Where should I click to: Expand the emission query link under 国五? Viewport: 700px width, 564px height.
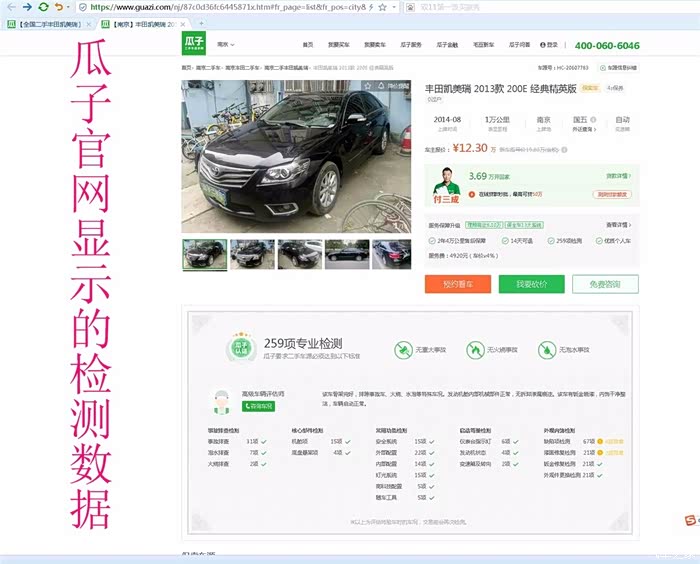click(584, 130)
